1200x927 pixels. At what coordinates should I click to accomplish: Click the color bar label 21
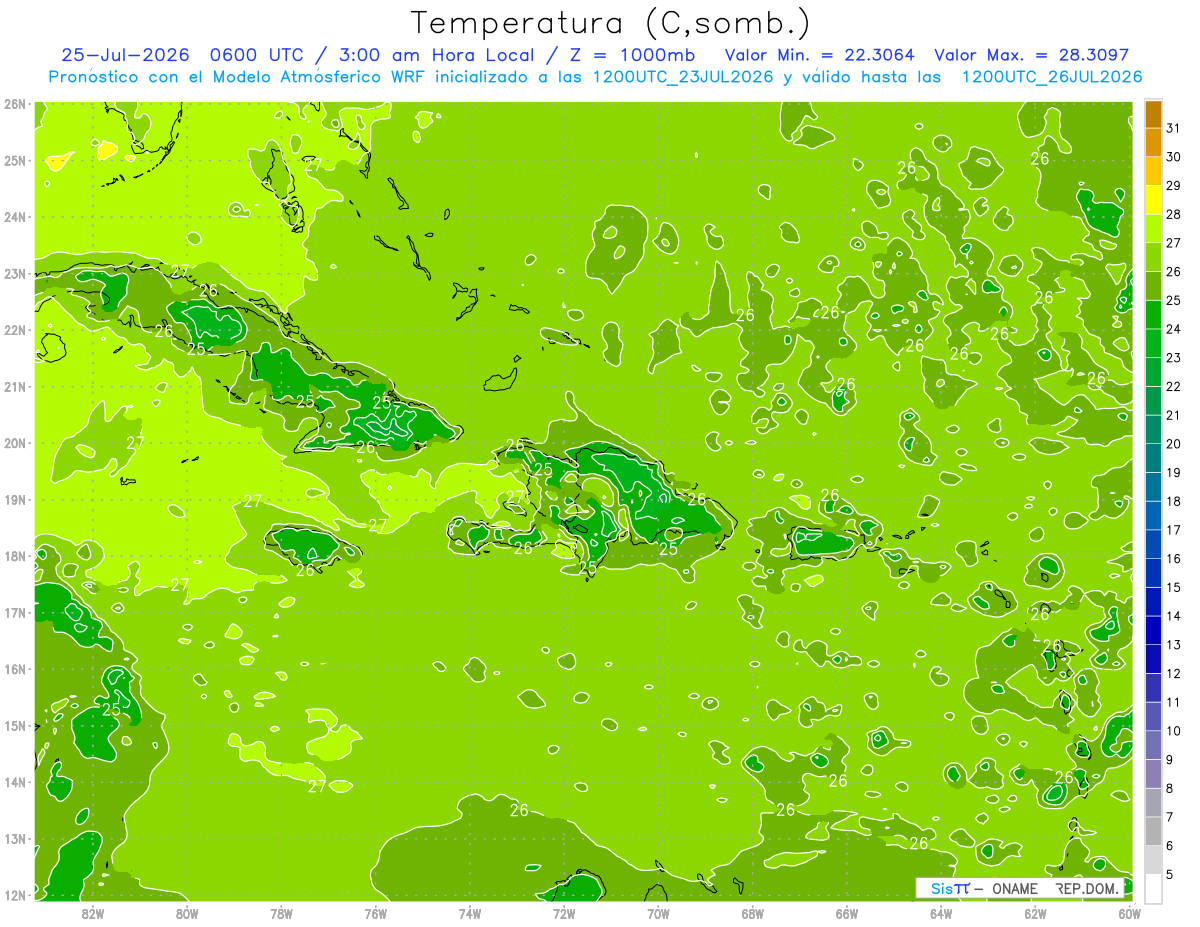point(1174,415)
